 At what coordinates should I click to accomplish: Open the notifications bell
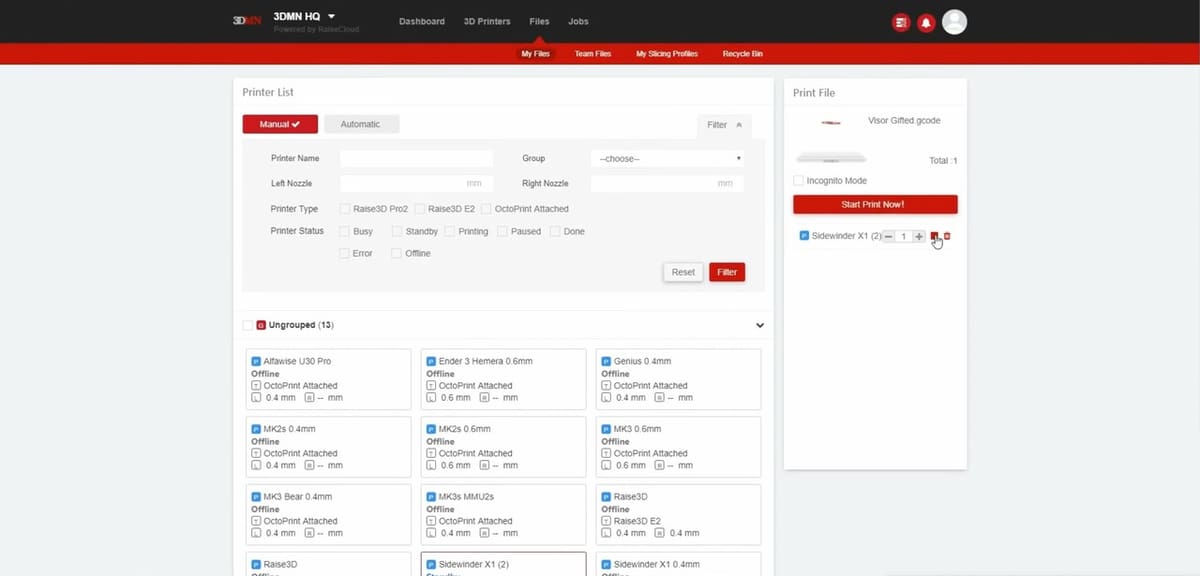point(926,22)
